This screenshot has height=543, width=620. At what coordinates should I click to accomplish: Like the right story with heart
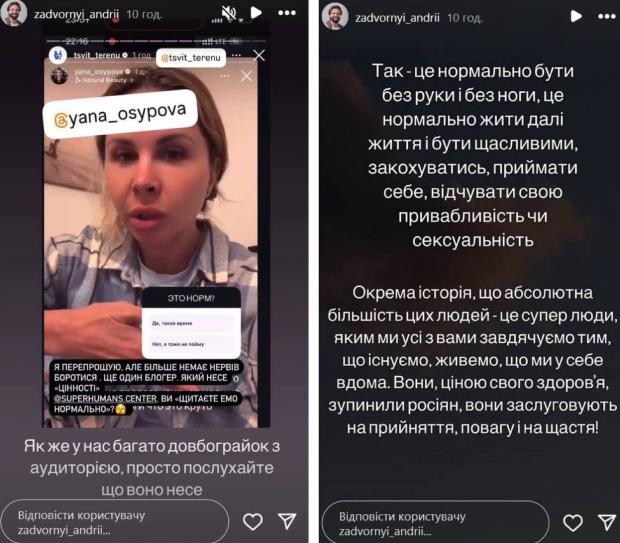point(573,523)
